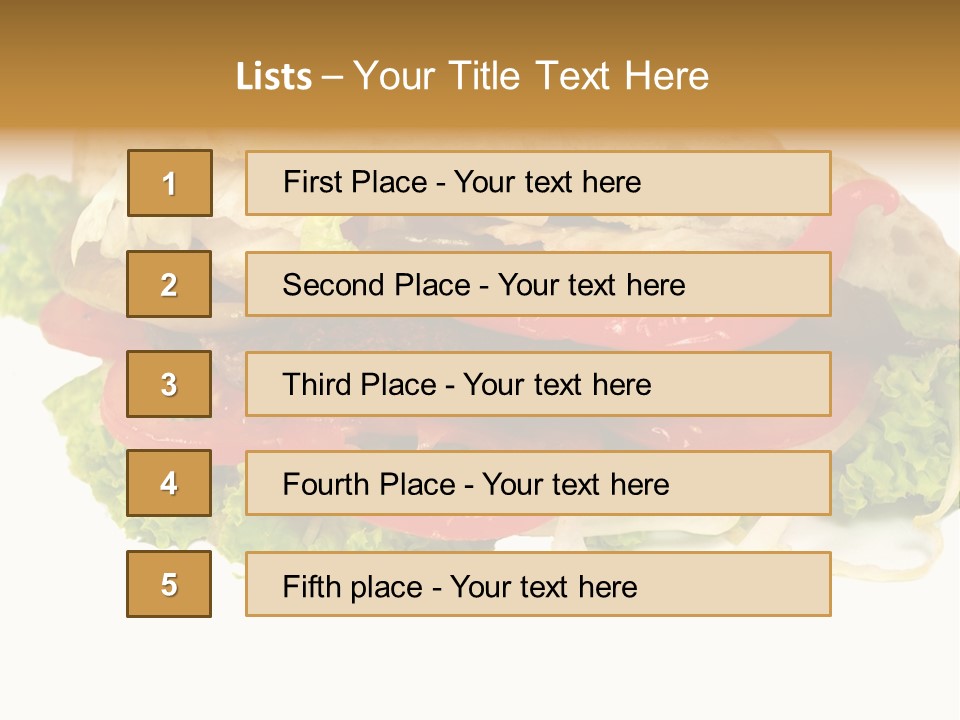This screenshot has width=960, height=720.
Task: Click the number 3 box
Action: (170, 384)
